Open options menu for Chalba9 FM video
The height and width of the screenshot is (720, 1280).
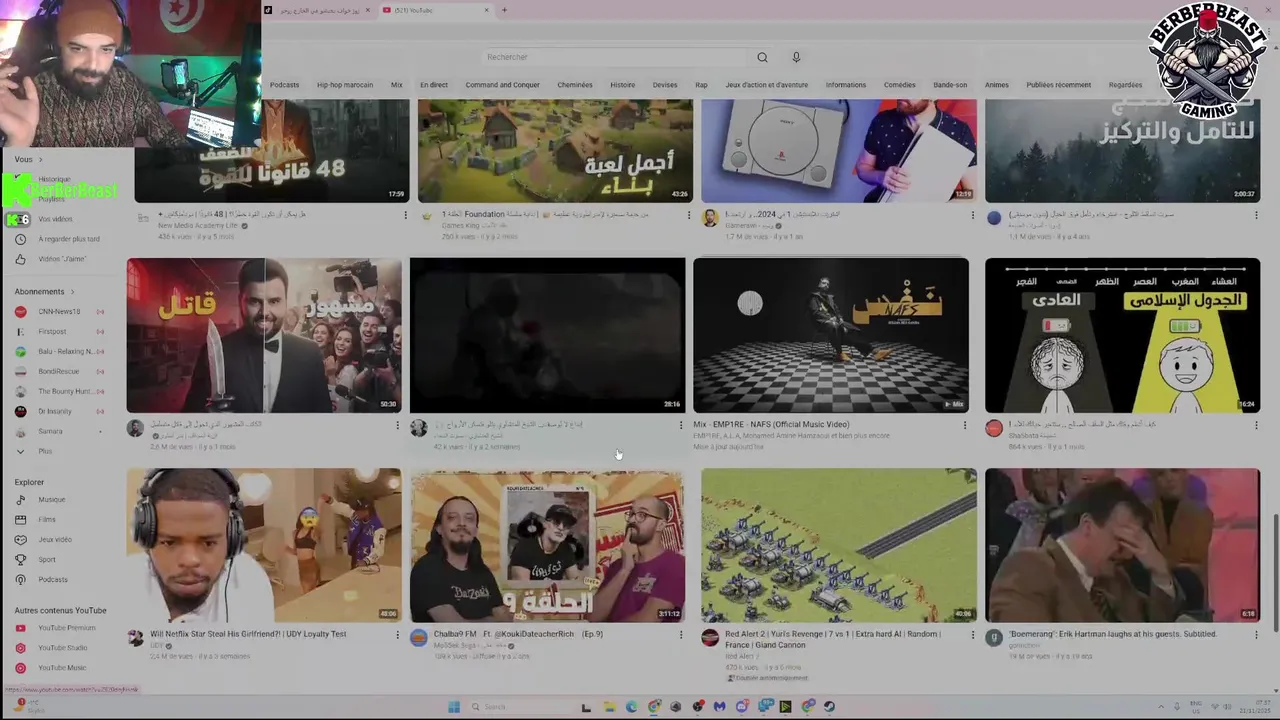[x=681, y=634]
